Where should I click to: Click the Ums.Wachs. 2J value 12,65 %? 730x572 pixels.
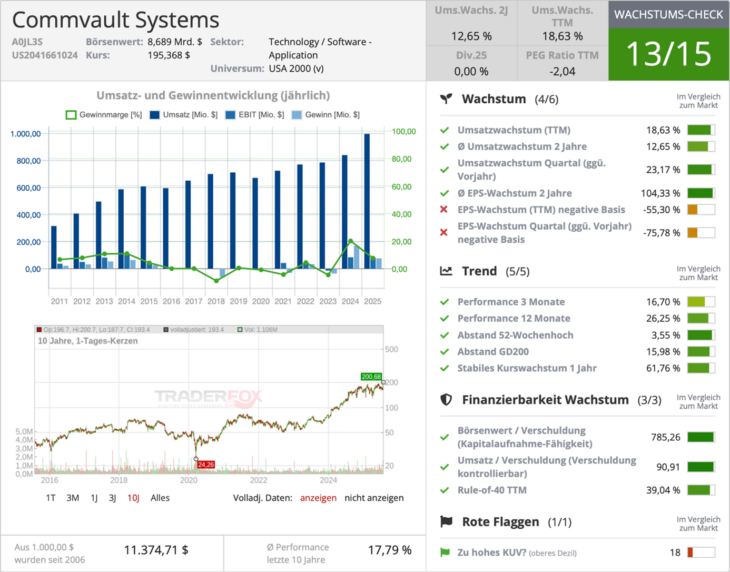471,36
